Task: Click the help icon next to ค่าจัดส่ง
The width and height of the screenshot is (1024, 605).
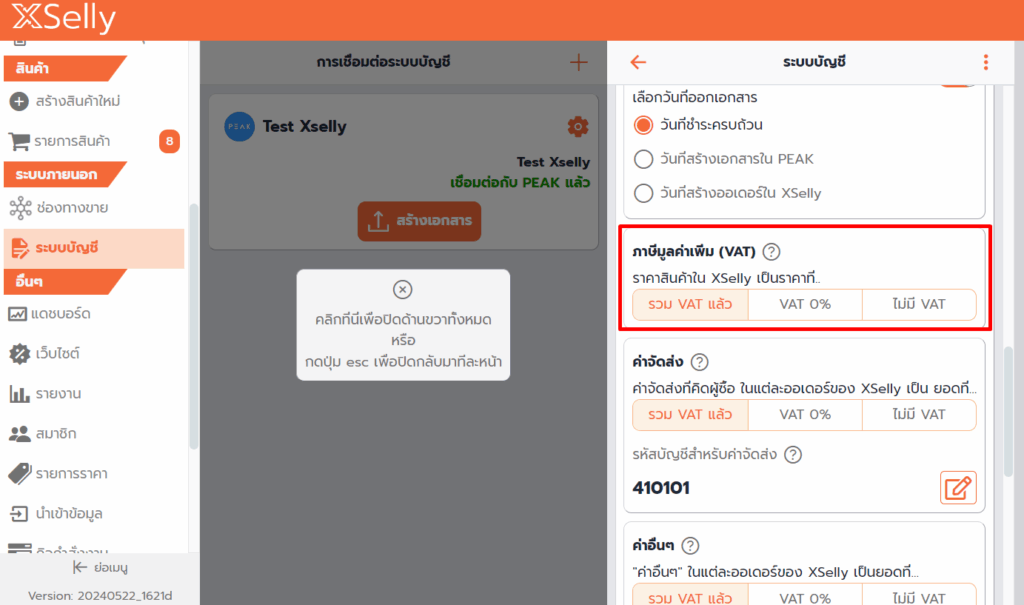Action: (x=699, y=362)
